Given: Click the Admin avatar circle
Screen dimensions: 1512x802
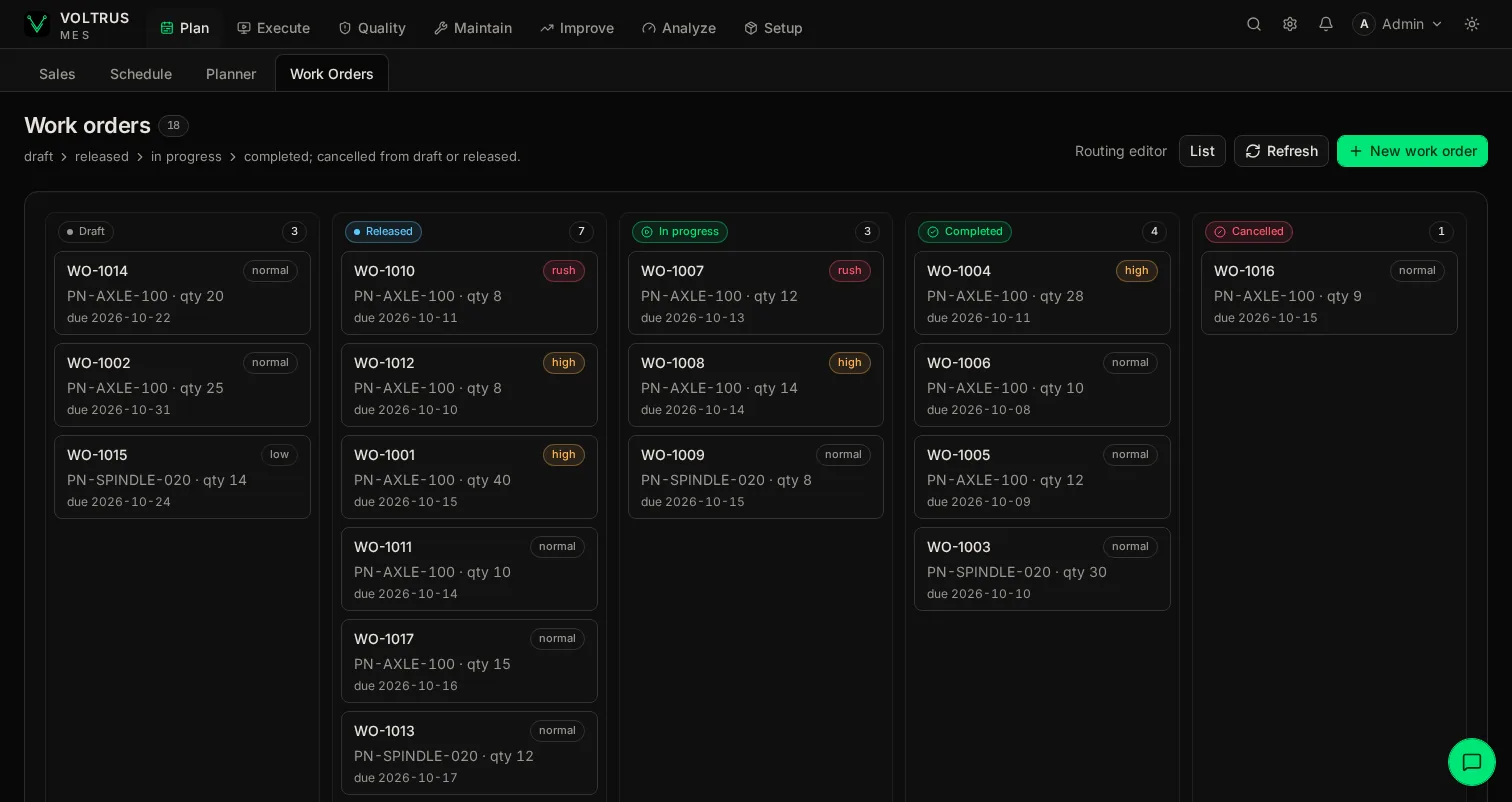Looking at the screenshot, I should click(1364, 24).
